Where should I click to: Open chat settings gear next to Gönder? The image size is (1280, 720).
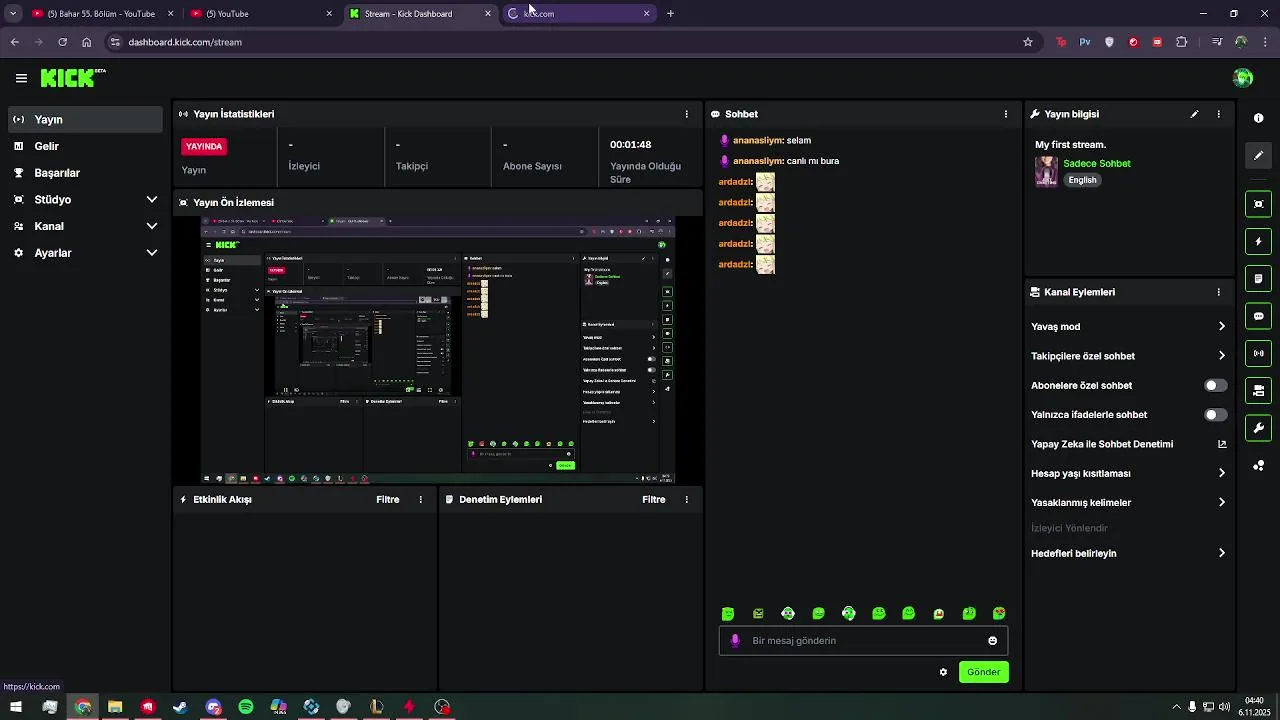coord(943,672)
